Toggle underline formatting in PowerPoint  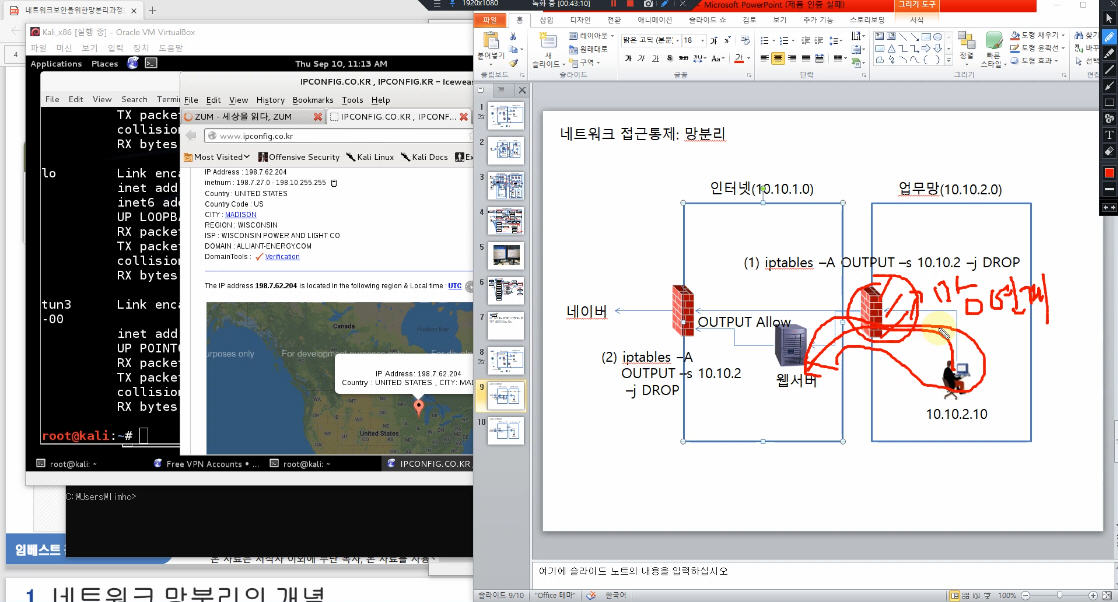click(x=655, y=58)
